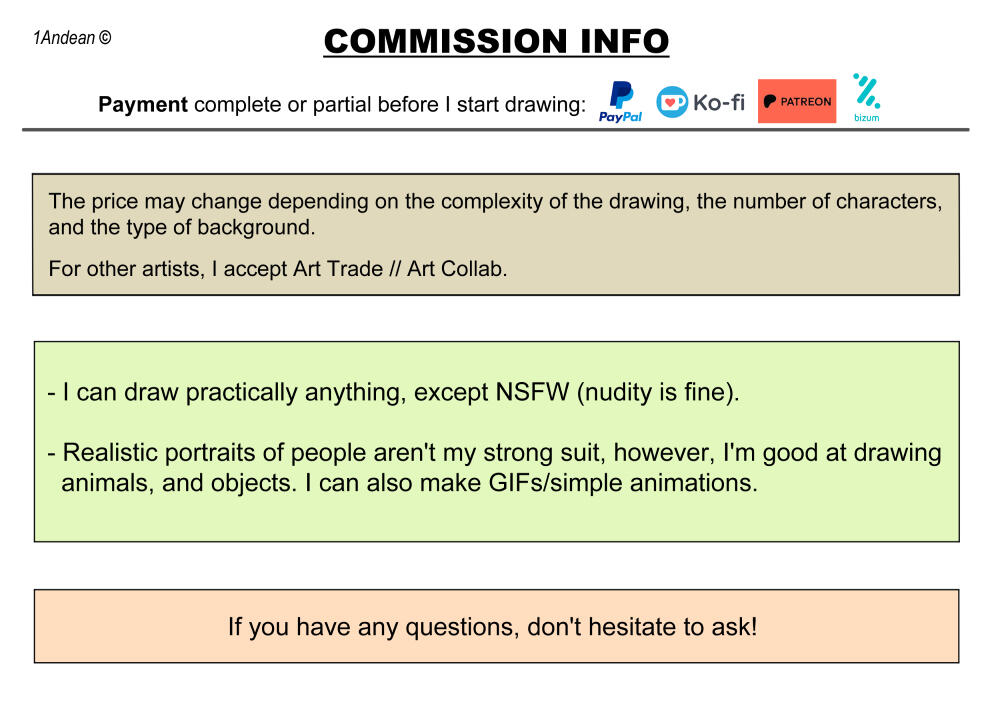Click the horizontal divider line below payment

pyautogui.click(x=495, y=130)
